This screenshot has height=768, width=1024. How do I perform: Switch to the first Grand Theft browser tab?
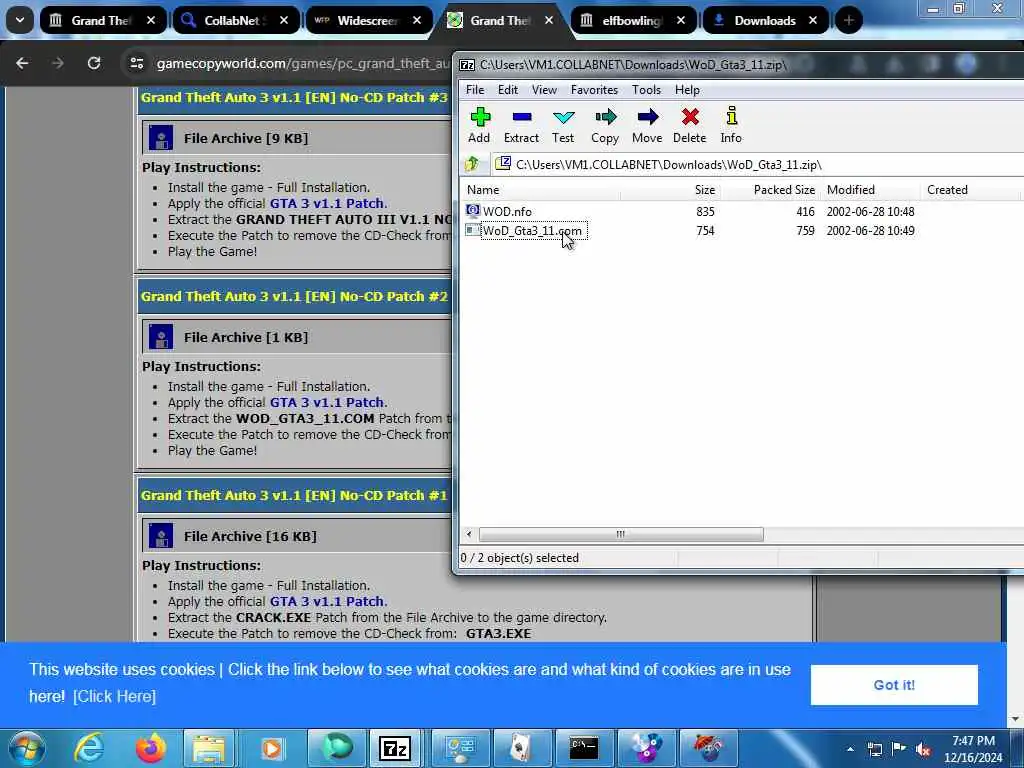(x=101, y=20)
